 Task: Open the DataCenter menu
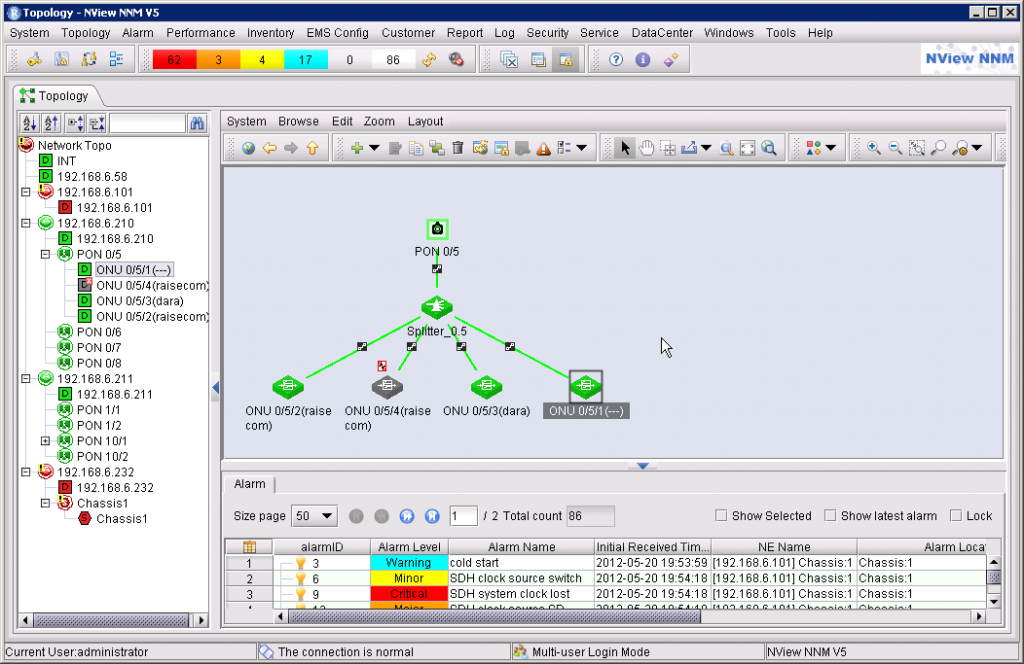pos(662,33)
